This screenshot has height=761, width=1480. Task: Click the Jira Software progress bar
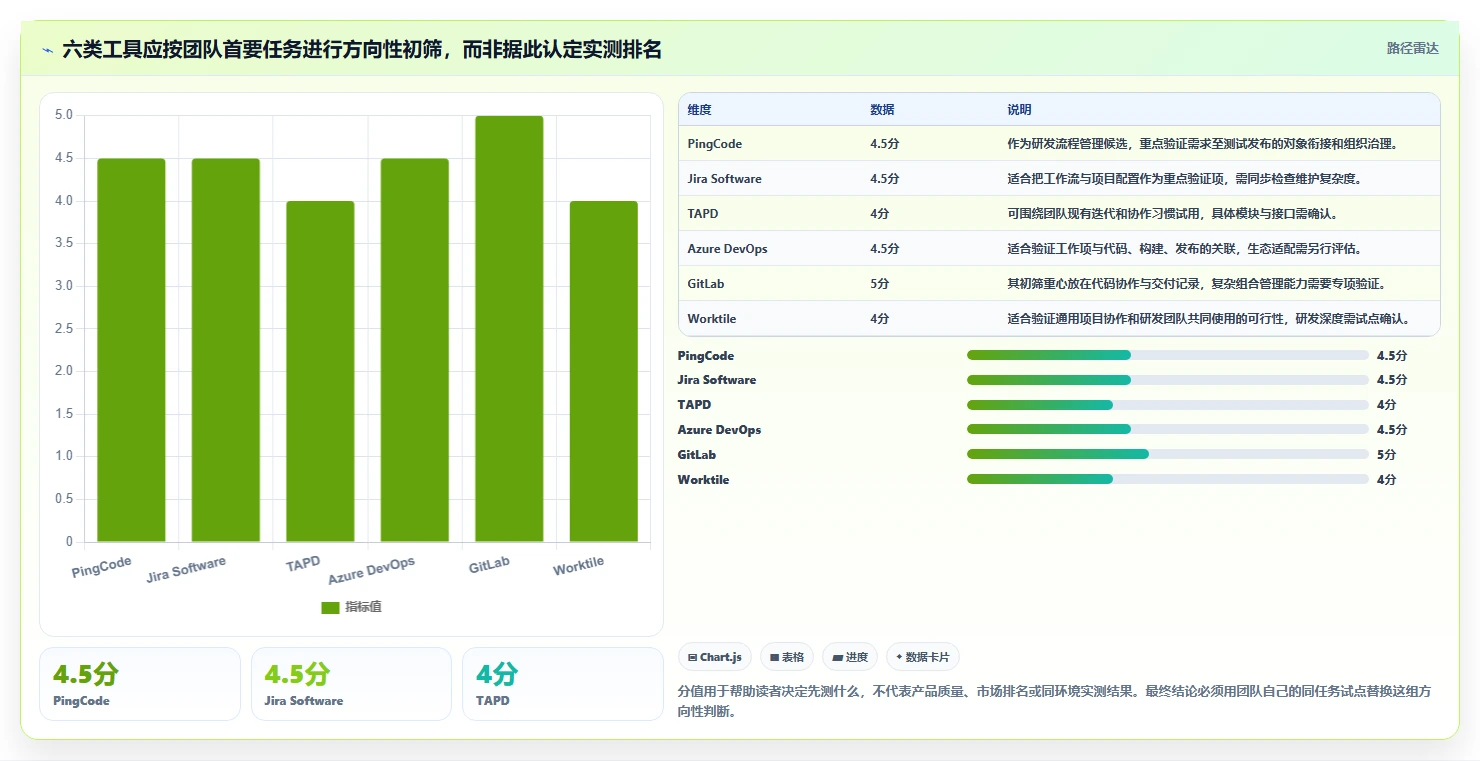click(1167, 380)
